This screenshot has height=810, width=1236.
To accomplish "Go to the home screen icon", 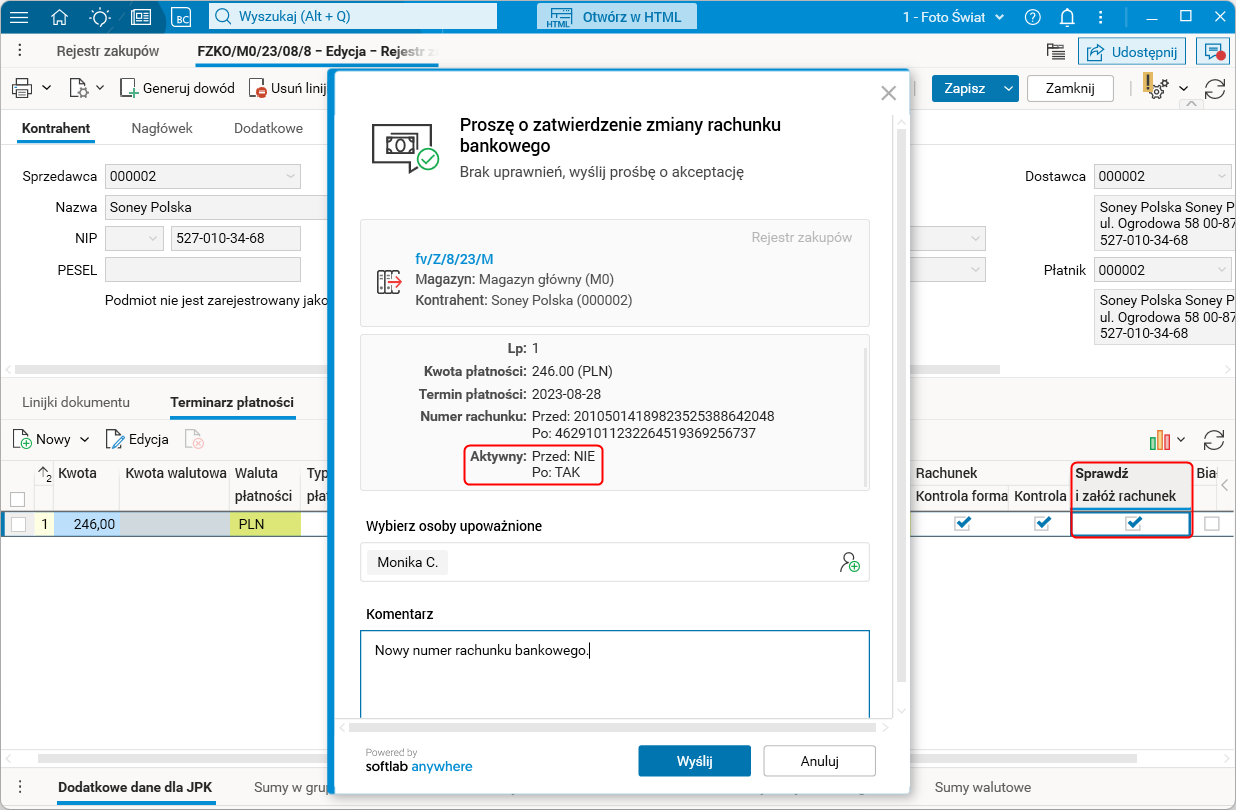I will (60, 17).
